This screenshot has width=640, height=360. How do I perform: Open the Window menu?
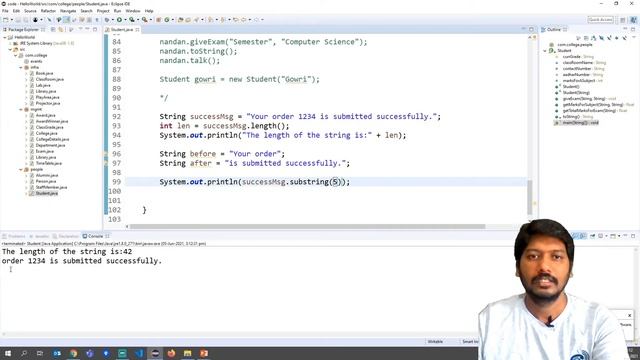pyautogui.click(x=133, y=11)
